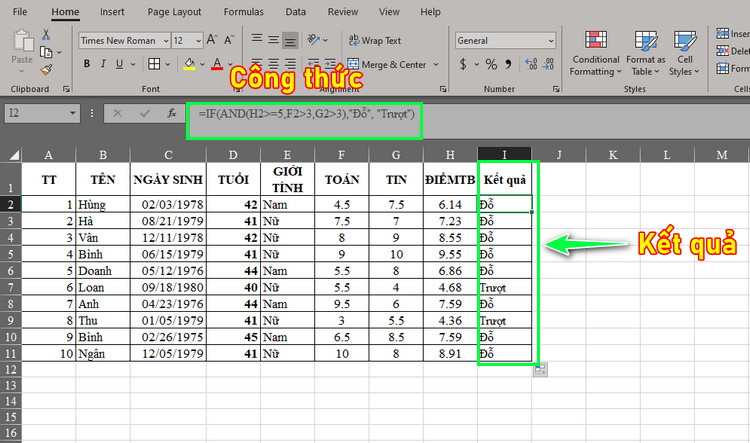Select ĐIỂMTB value 4.36
This screenshot has width=750, height=443.
(x=450, y=321)
